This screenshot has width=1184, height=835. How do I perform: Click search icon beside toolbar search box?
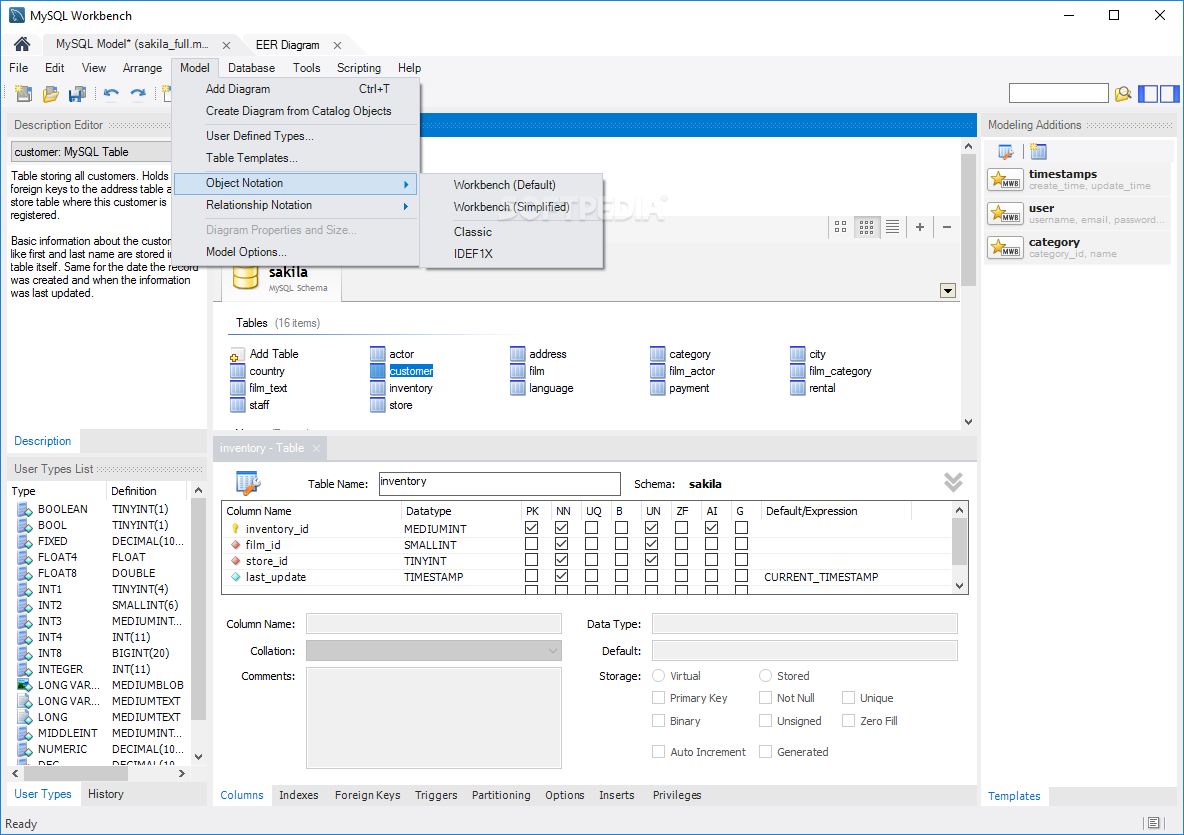(1123, 94)
